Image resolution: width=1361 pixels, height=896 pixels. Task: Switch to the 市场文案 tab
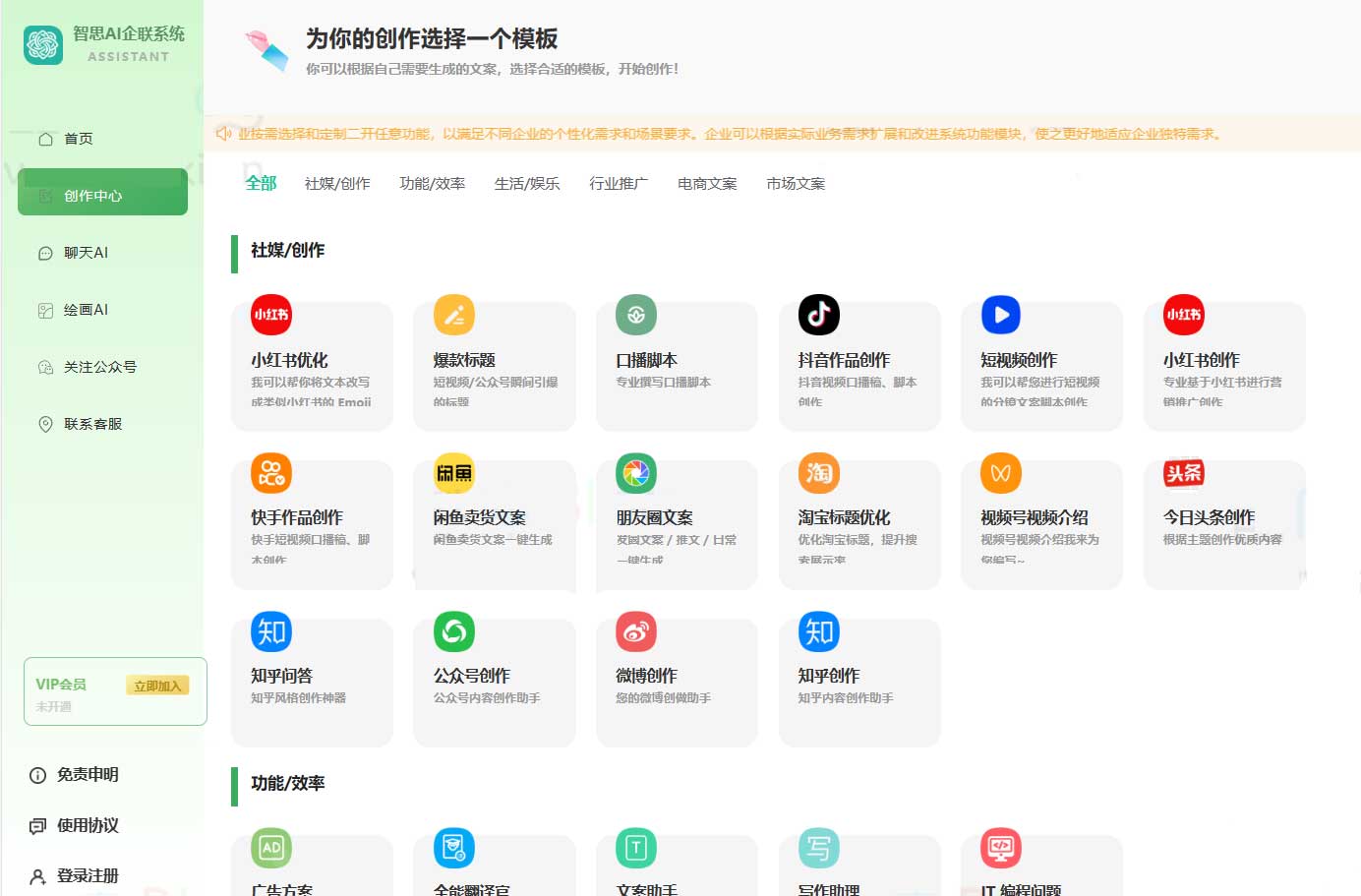(796, 184)
